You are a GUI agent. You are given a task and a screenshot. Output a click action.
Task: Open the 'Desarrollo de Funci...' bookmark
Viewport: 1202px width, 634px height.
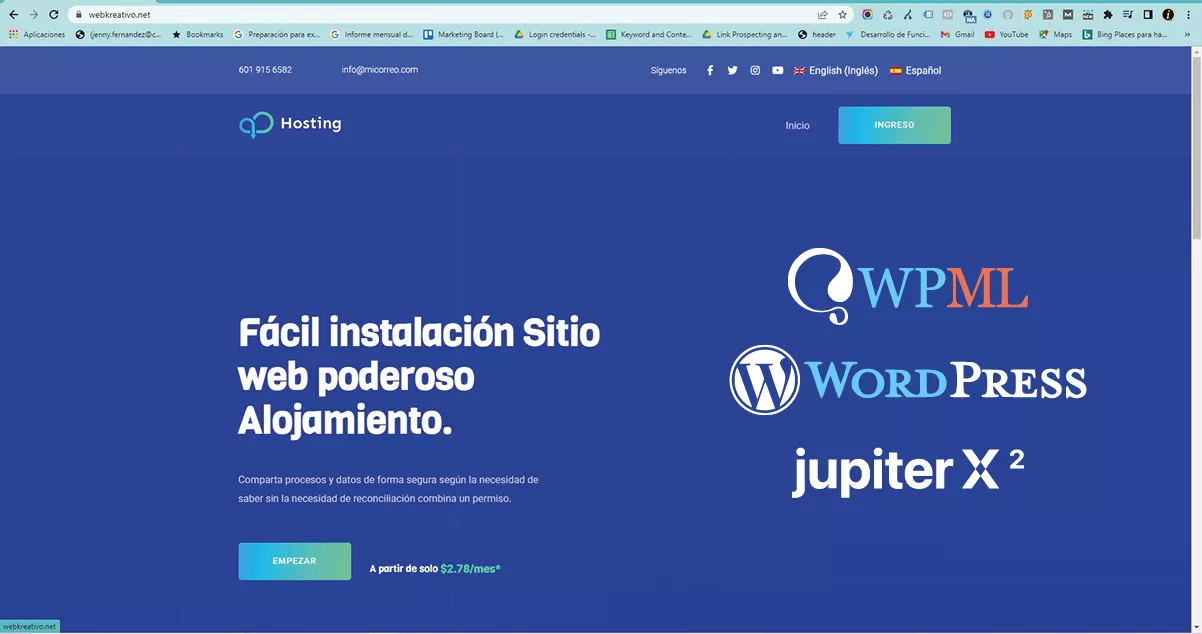click(886, 34)
